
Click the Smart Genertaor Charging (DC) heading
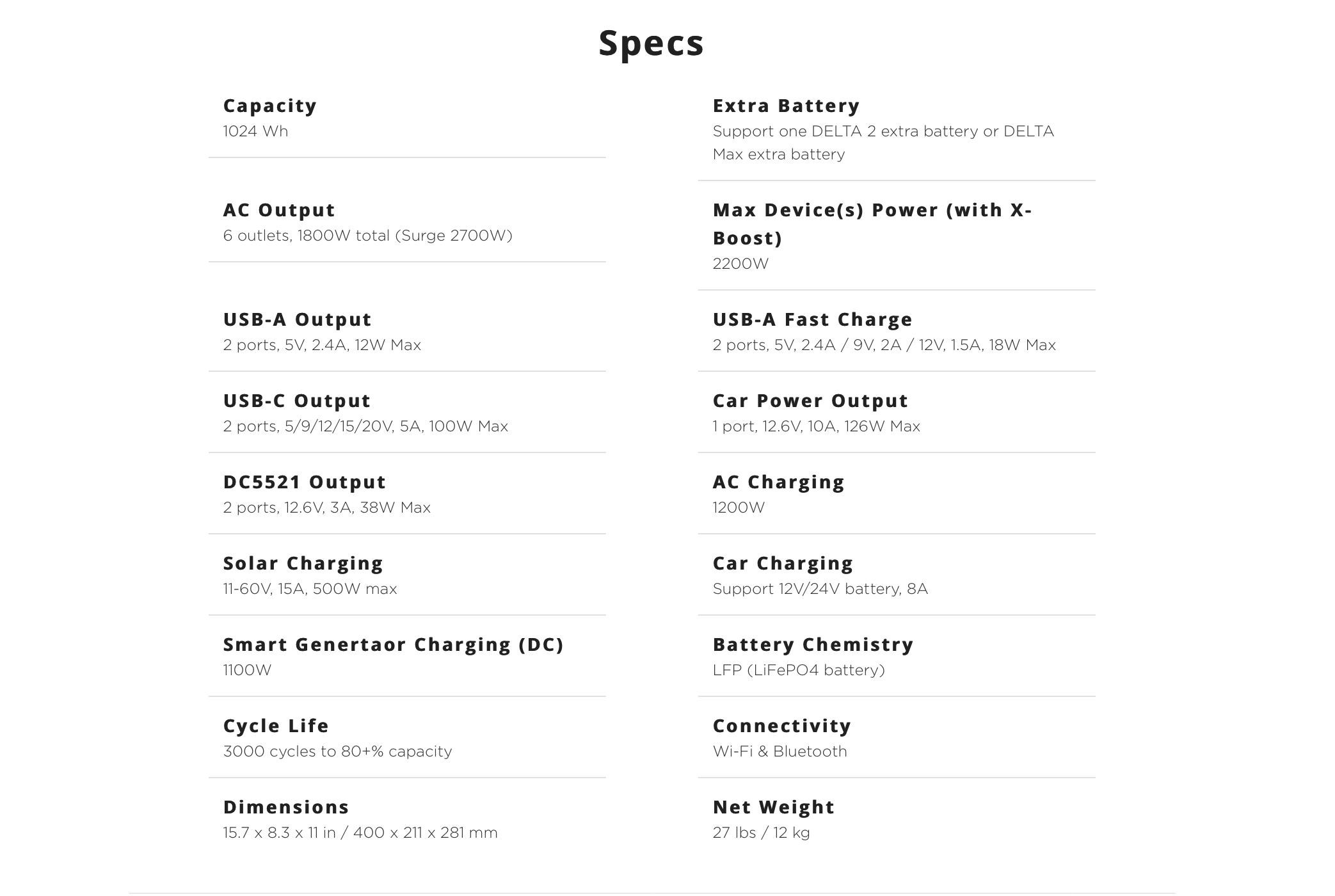point(394,644)
